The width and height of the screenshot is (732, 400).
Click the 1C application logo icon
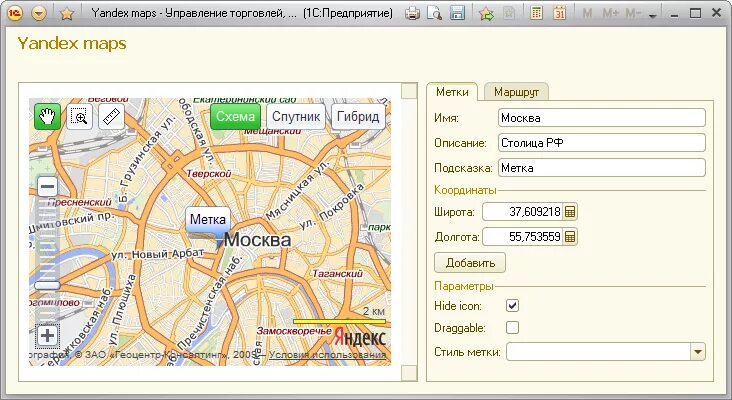tap(15, 13)
